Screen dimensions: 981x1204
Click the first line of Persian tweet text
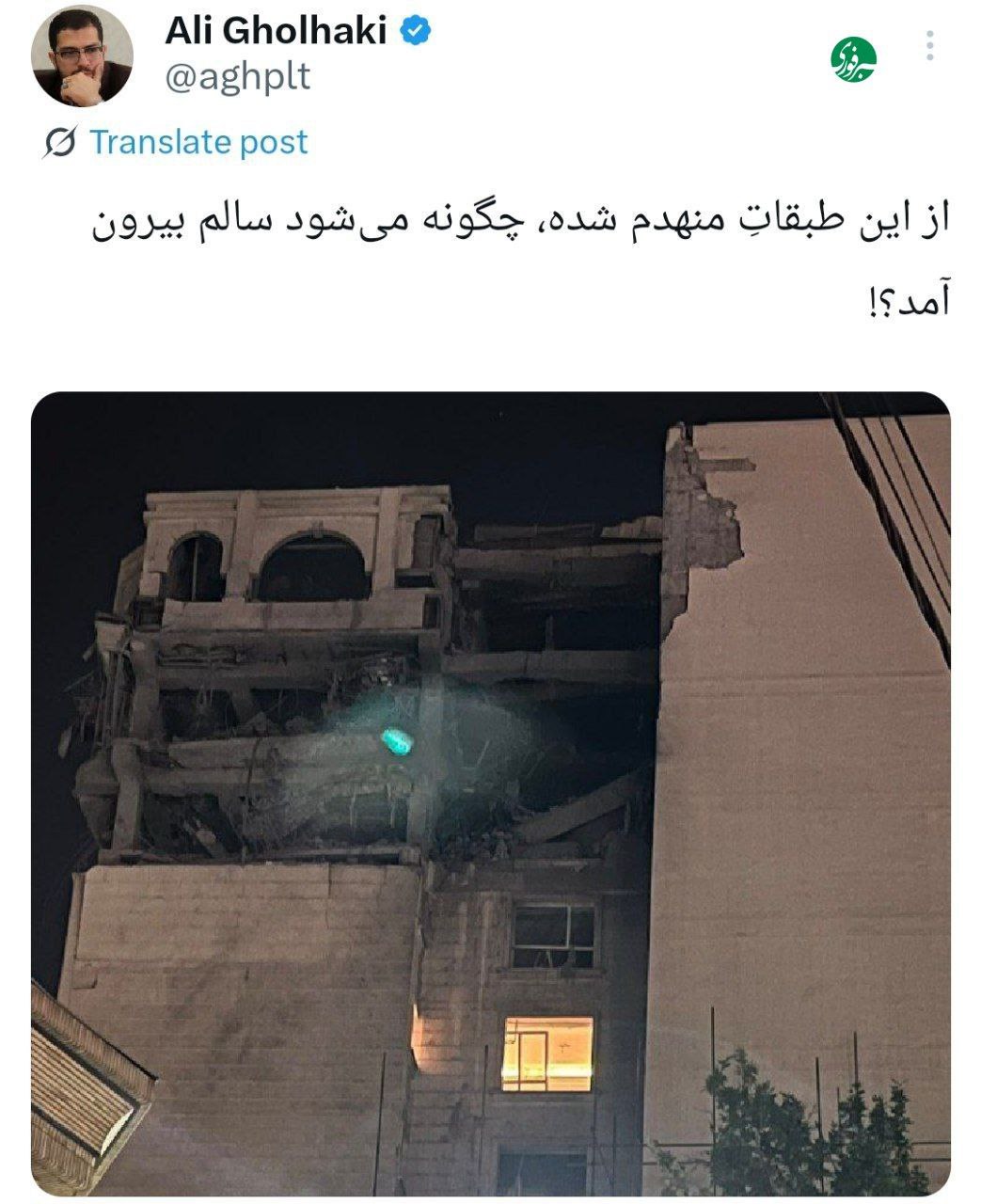(x=520, y=224)
